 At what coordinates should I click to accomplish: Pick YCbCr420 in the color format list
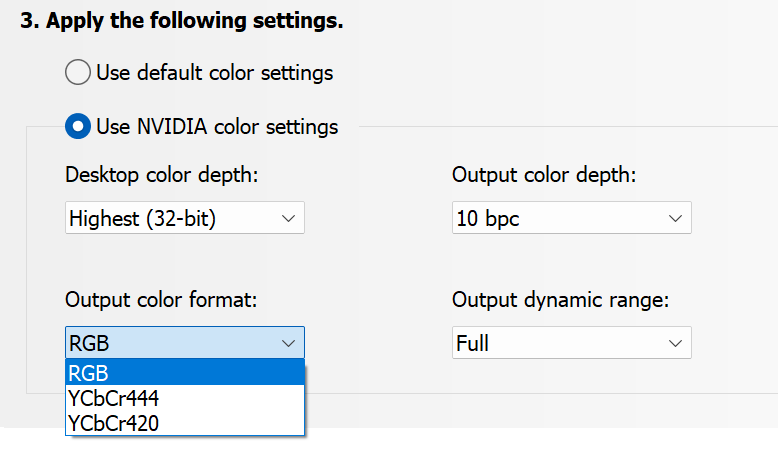click(x=184, y=423)
